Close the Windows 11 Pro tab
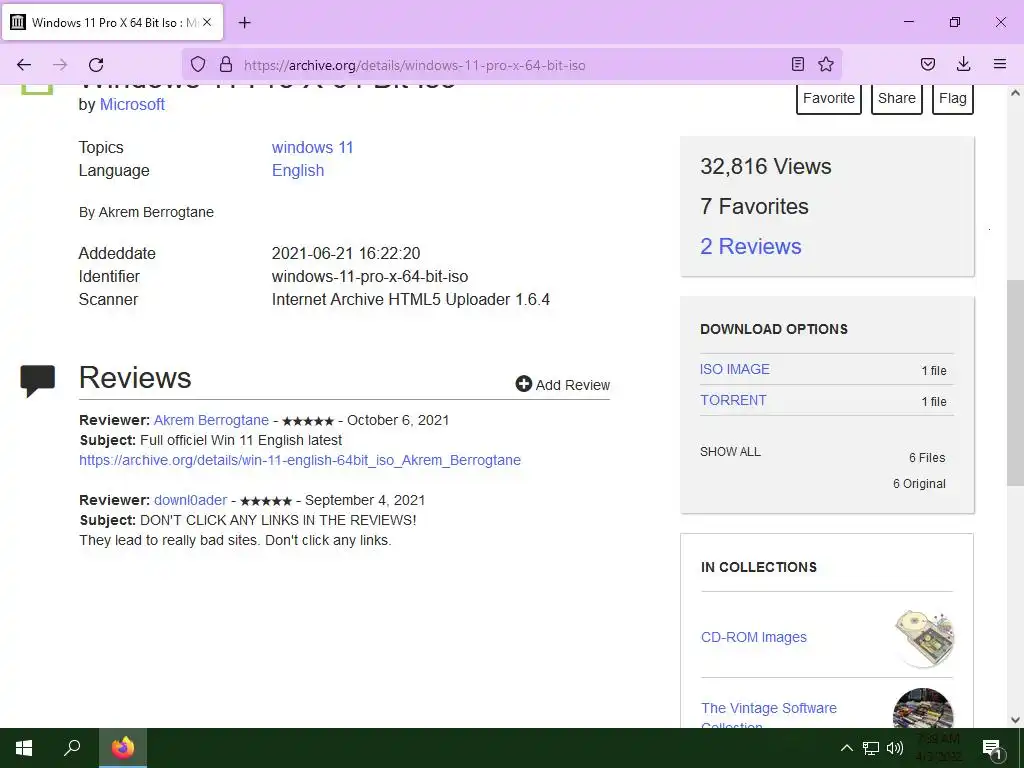Screen dimensions: 1024x768 pos(207,22)
